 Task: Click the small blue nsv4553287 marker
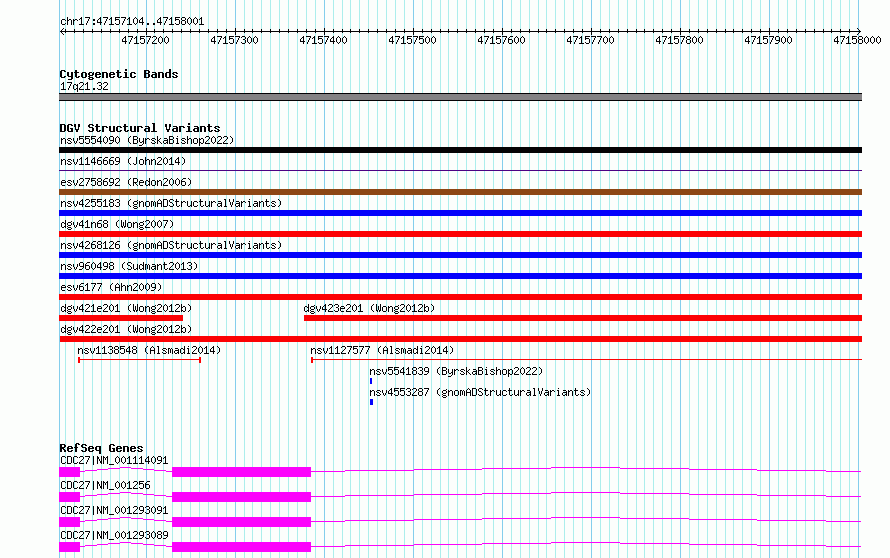coord(371,402)
